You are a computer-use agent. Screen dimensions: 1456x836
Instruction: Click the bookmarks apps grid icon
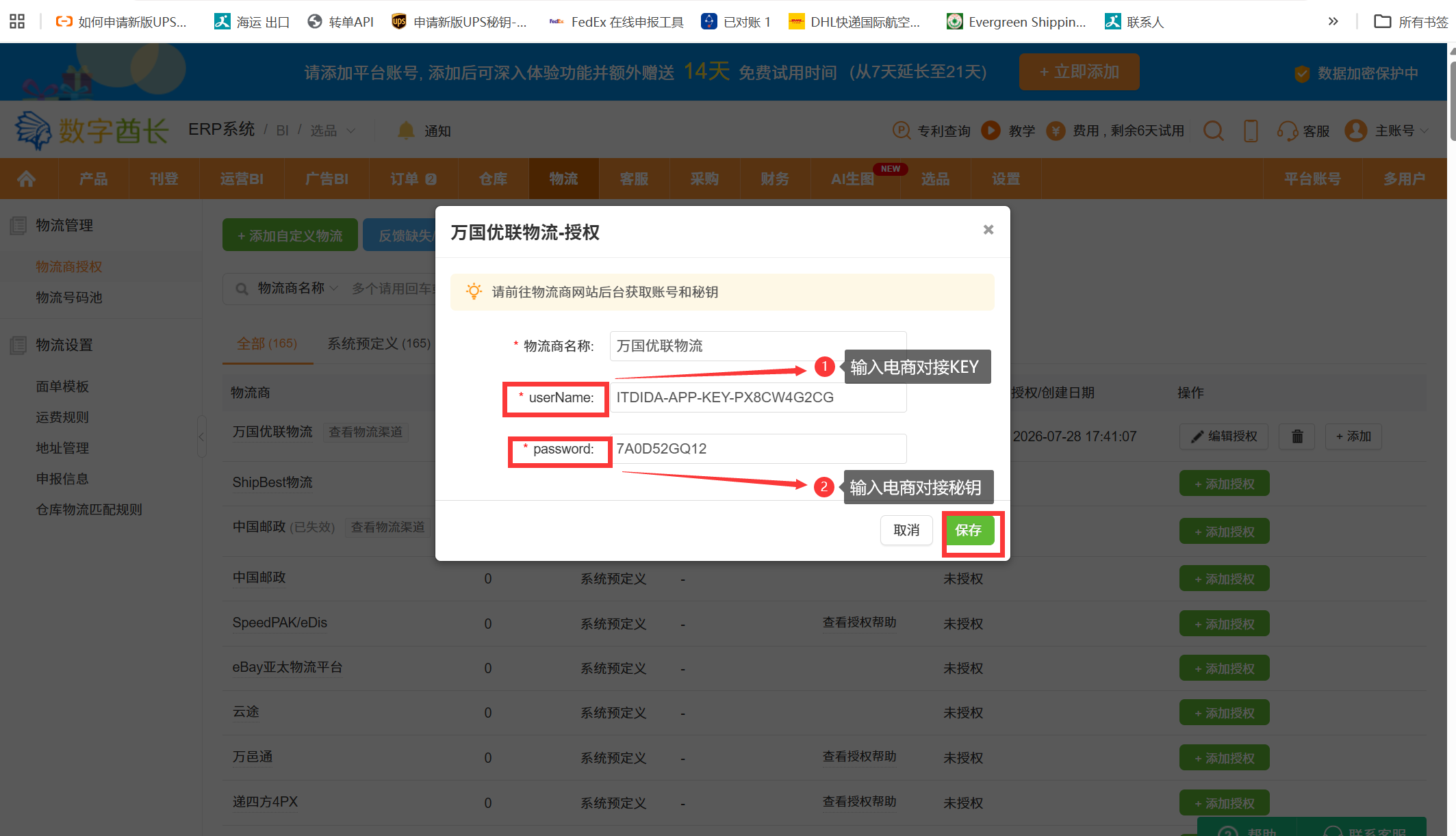point(17,21)
